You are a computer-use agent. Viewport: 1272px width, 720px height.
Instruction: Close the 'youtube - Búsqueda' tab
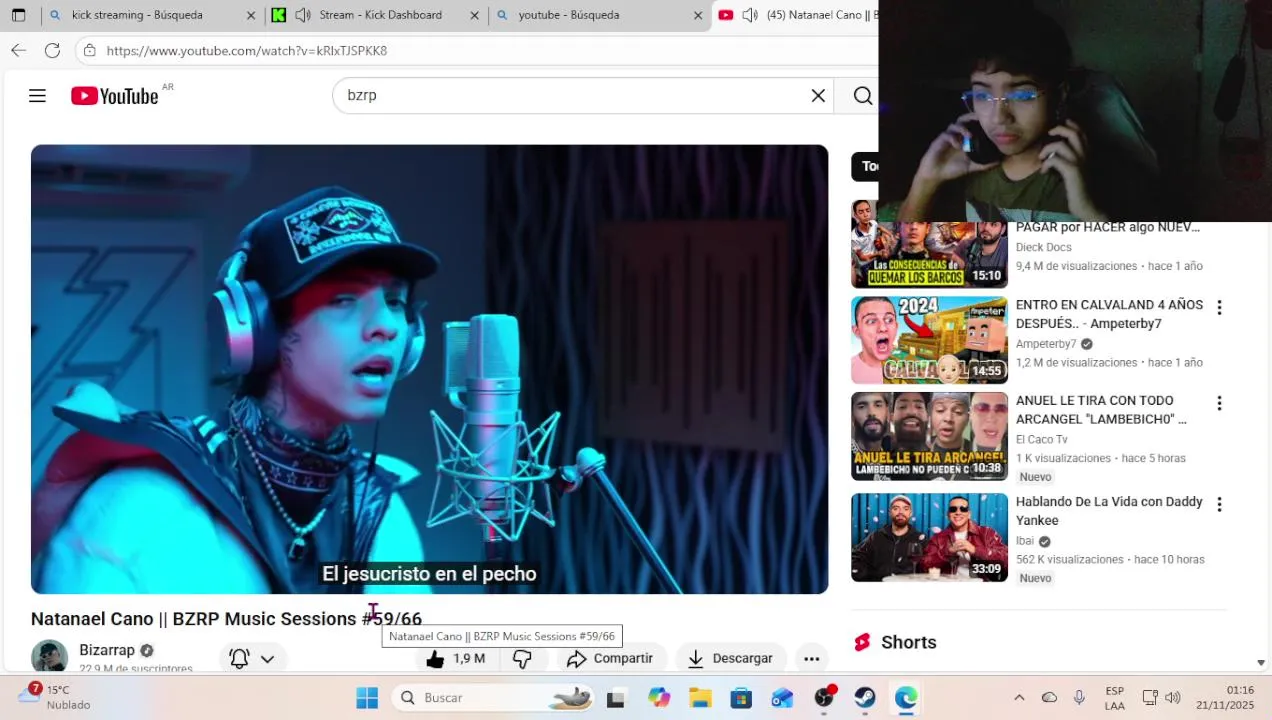click(698, 15)
